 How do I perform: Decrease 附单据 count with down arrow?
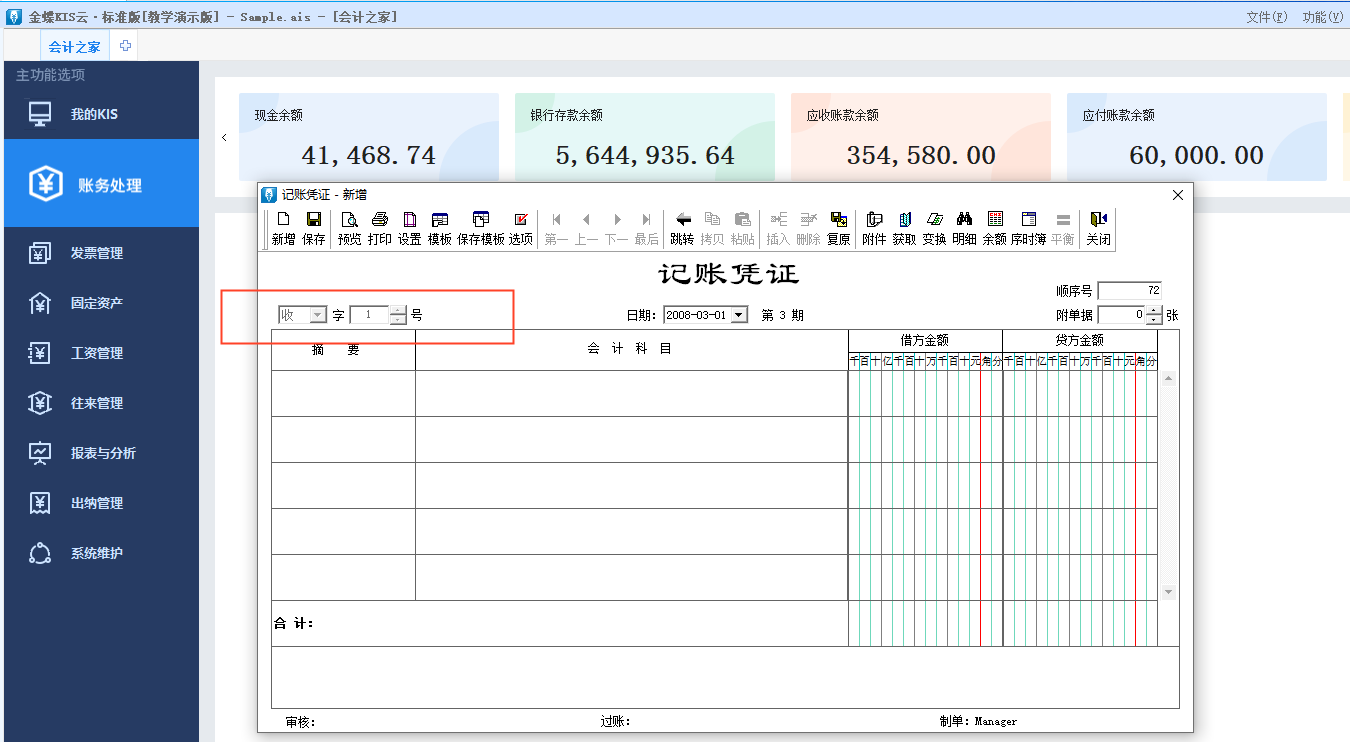pos(1154,320)
